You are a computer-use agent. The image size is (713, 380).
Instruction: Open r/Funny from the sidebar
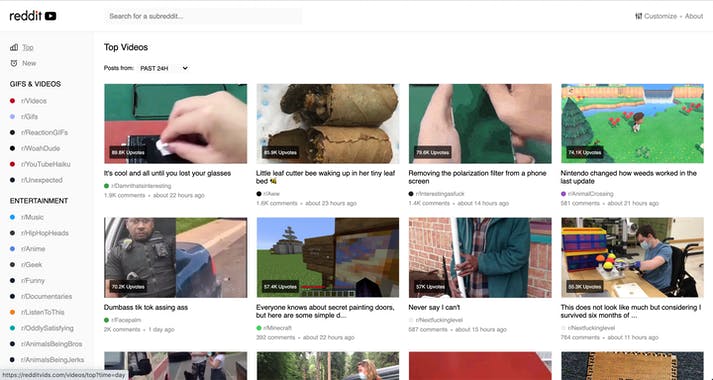click(33, 281)
